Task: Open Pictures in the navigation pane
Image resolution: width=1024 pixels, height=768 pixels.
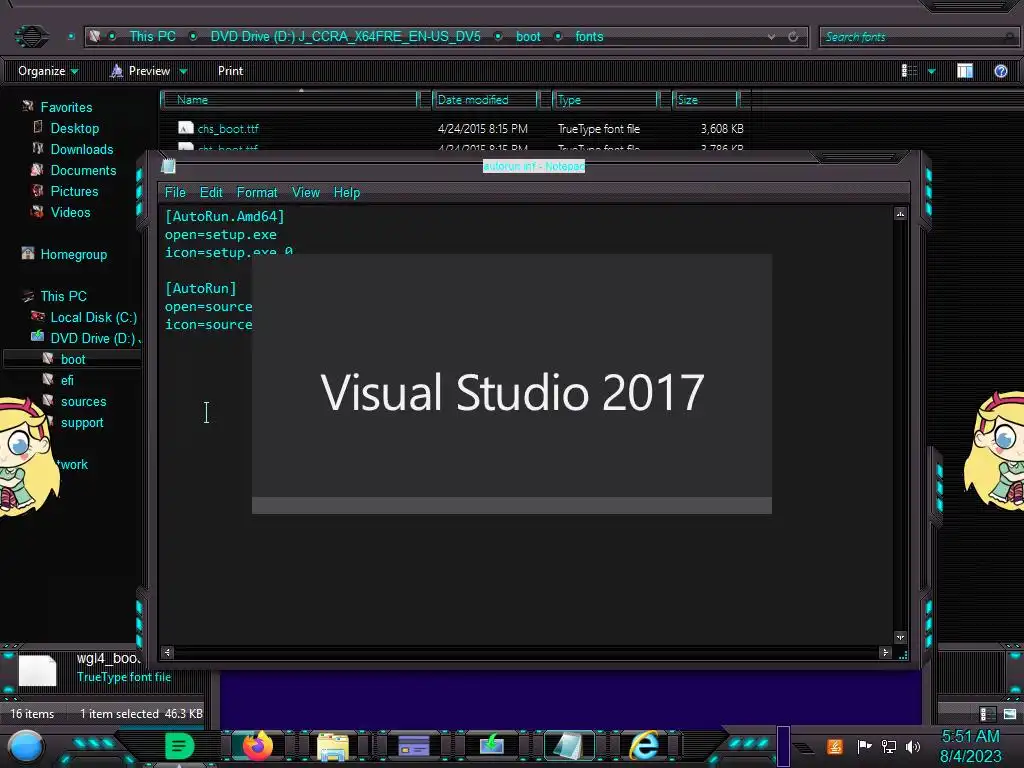Action: (x=74, y=191)
